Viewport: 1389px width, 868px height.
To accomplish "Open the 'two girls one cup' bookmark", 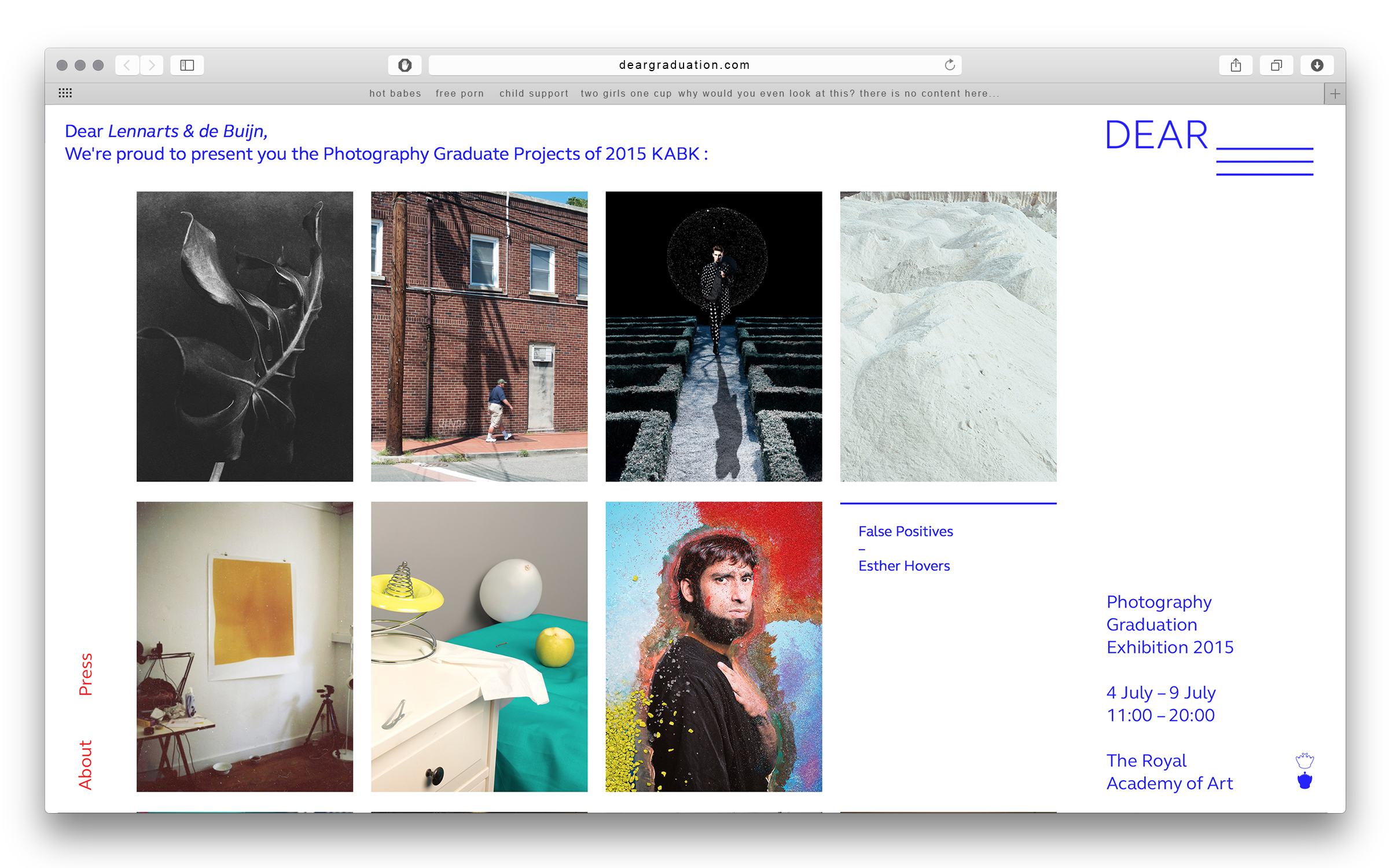I will (626, 93).
